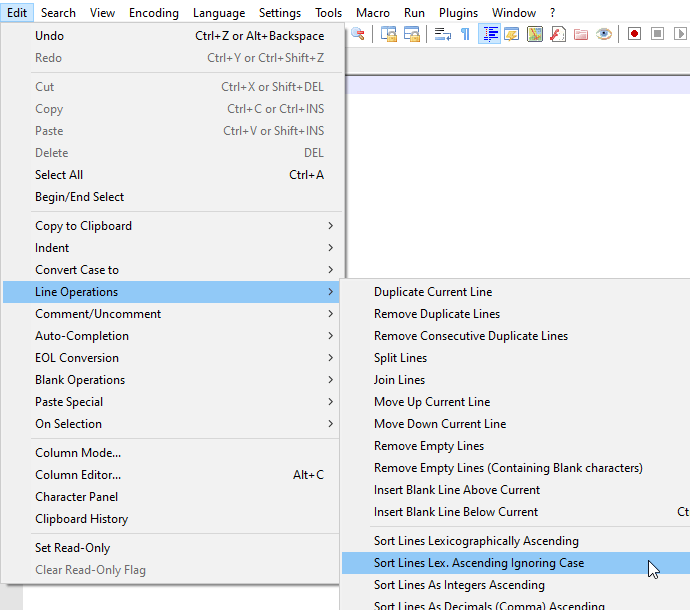This screenshot has height=610, width=690.
Task: Select Insert Blank Line Above Current
Action: point(516,490)
